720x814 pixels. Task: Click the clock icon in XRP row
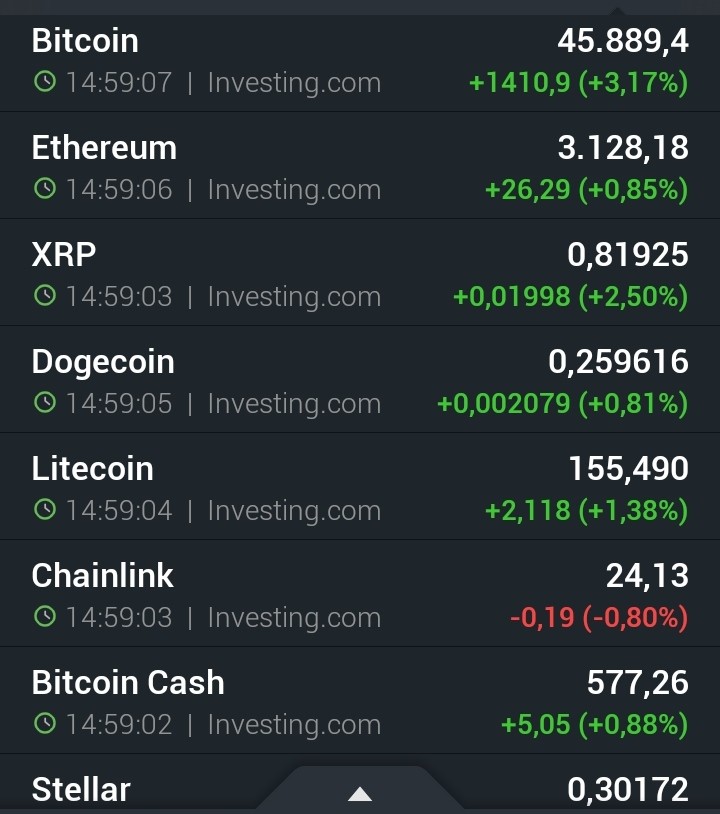pyautogui.click(x=45, y=295)
